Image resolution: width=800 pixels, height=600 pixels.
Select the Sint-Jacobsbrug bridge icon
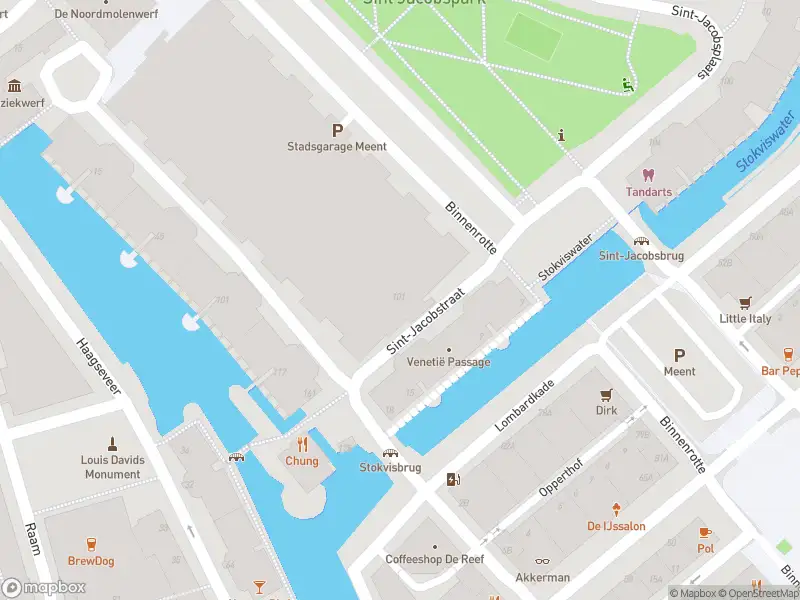click(641, 241)
